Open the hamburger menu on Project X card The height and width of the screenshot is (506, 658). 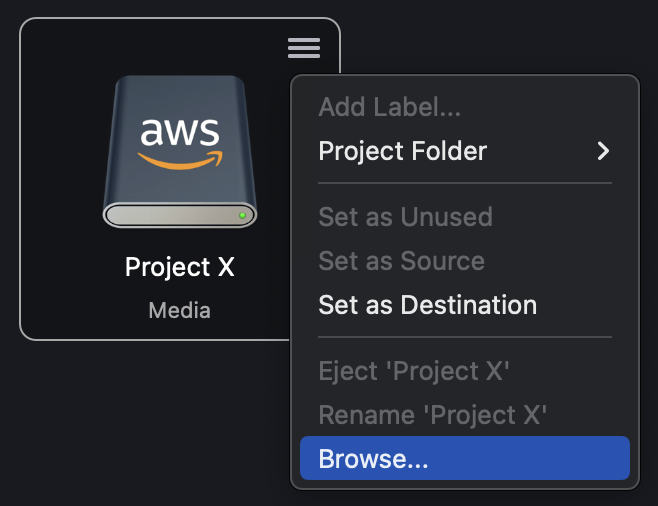coord(304,48)
